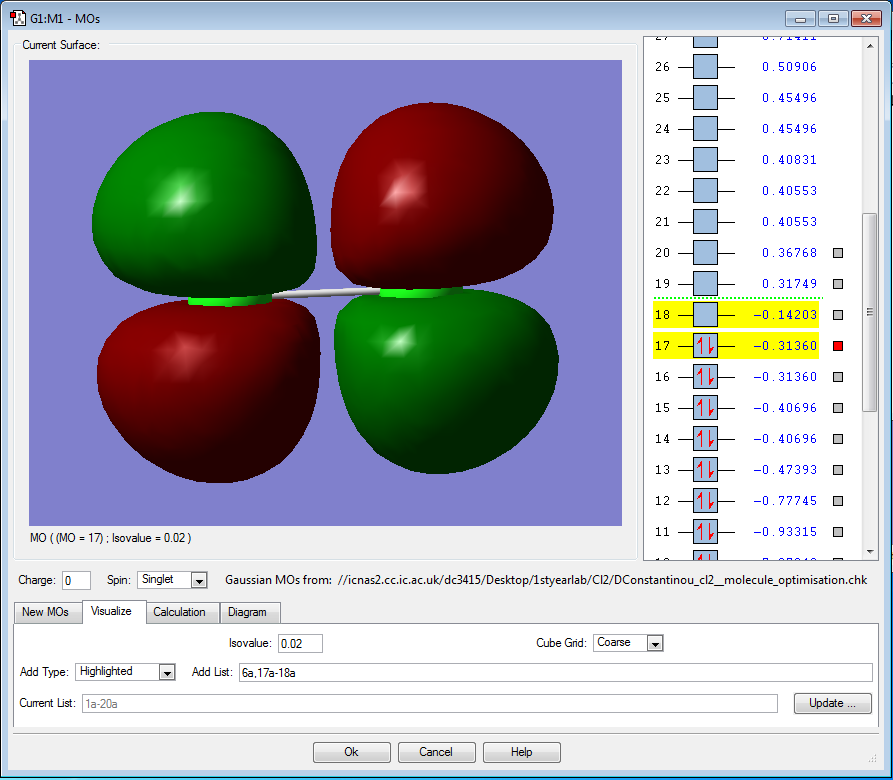
Task: Select the orbital box for MO 22
Action: (705, 191)
